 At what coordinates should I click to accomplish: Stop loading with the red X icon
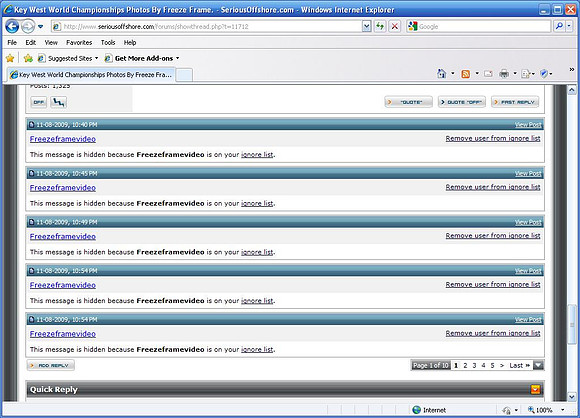coord(395,27)
